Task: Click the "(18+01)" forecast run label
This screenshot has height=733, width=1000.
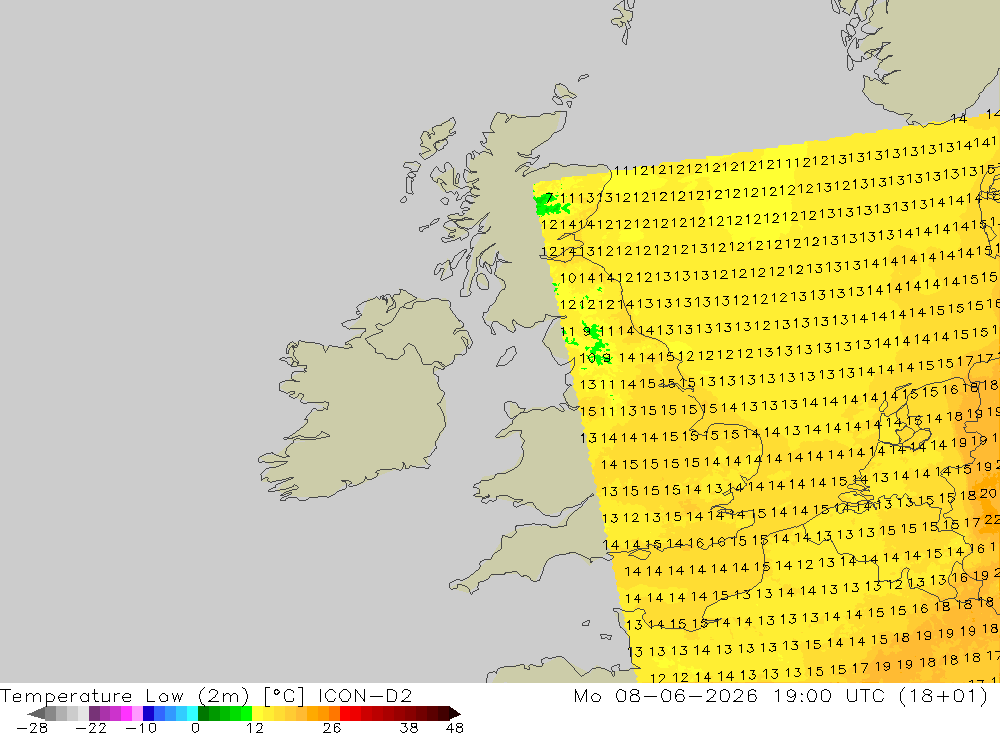Action: 943,695
